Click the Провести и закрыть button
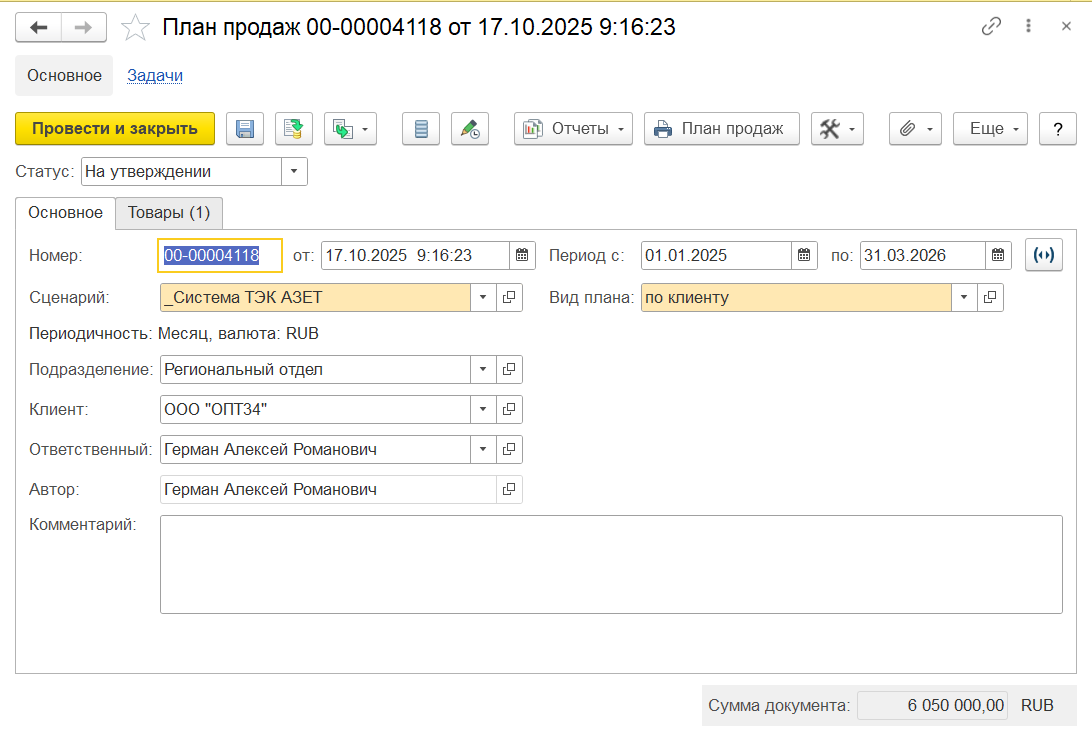 tap(115, 129)
